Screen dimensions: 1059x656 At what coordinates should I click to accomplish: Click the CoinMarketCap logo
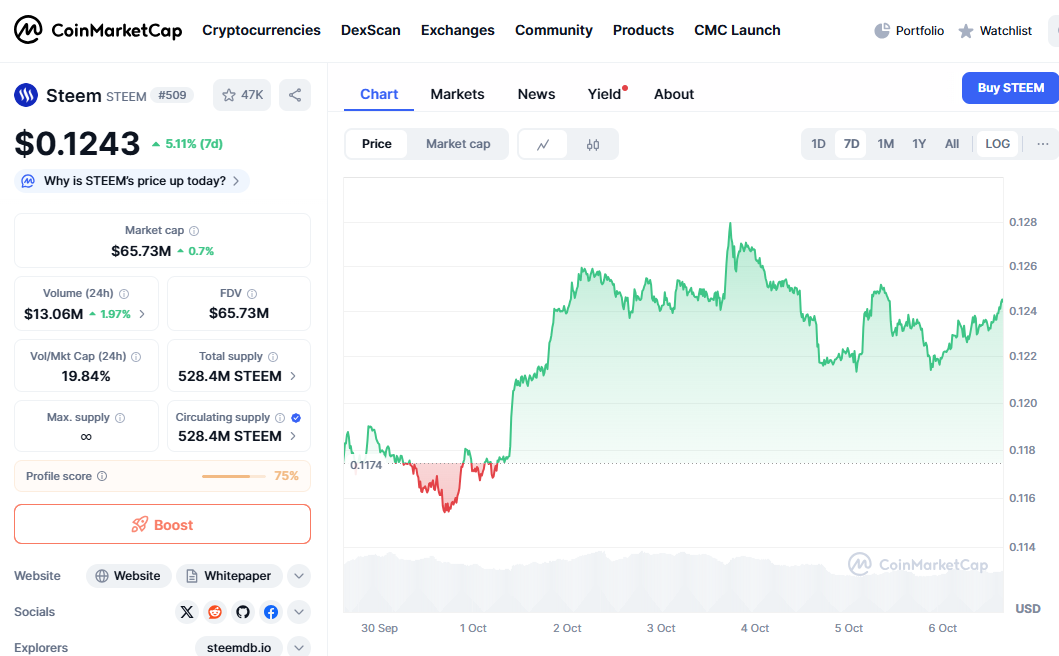98,30
